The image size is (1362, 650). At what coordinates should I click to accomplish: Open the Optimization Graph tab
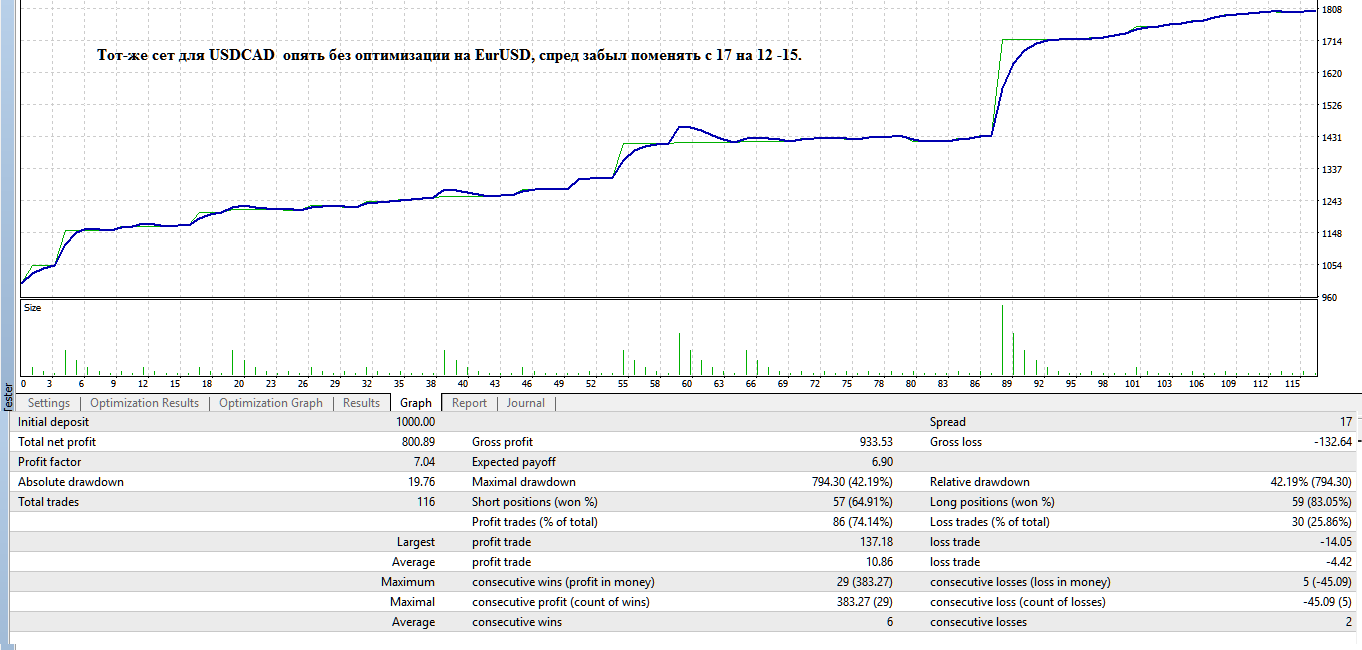[x=271, y=403]
